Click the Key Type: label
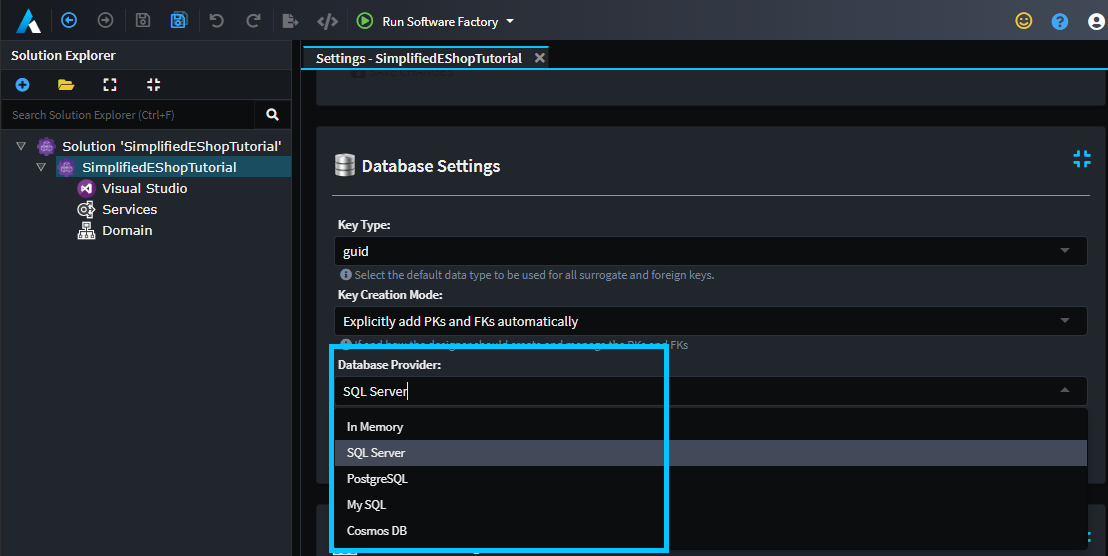Screen dimensions: 1108x556 click(364, 225)
